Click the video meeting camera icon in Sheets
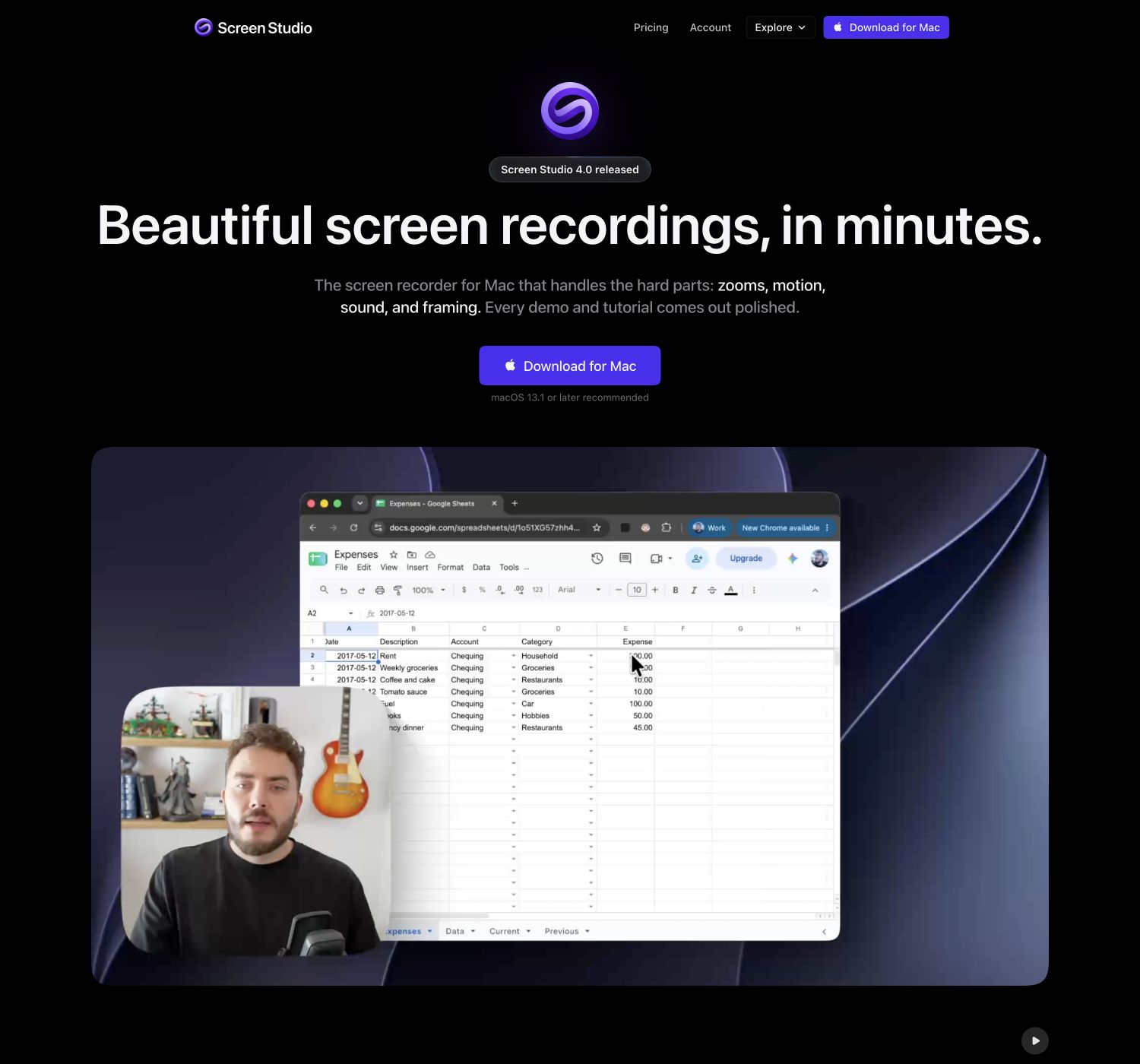 (x=657, y=559)
